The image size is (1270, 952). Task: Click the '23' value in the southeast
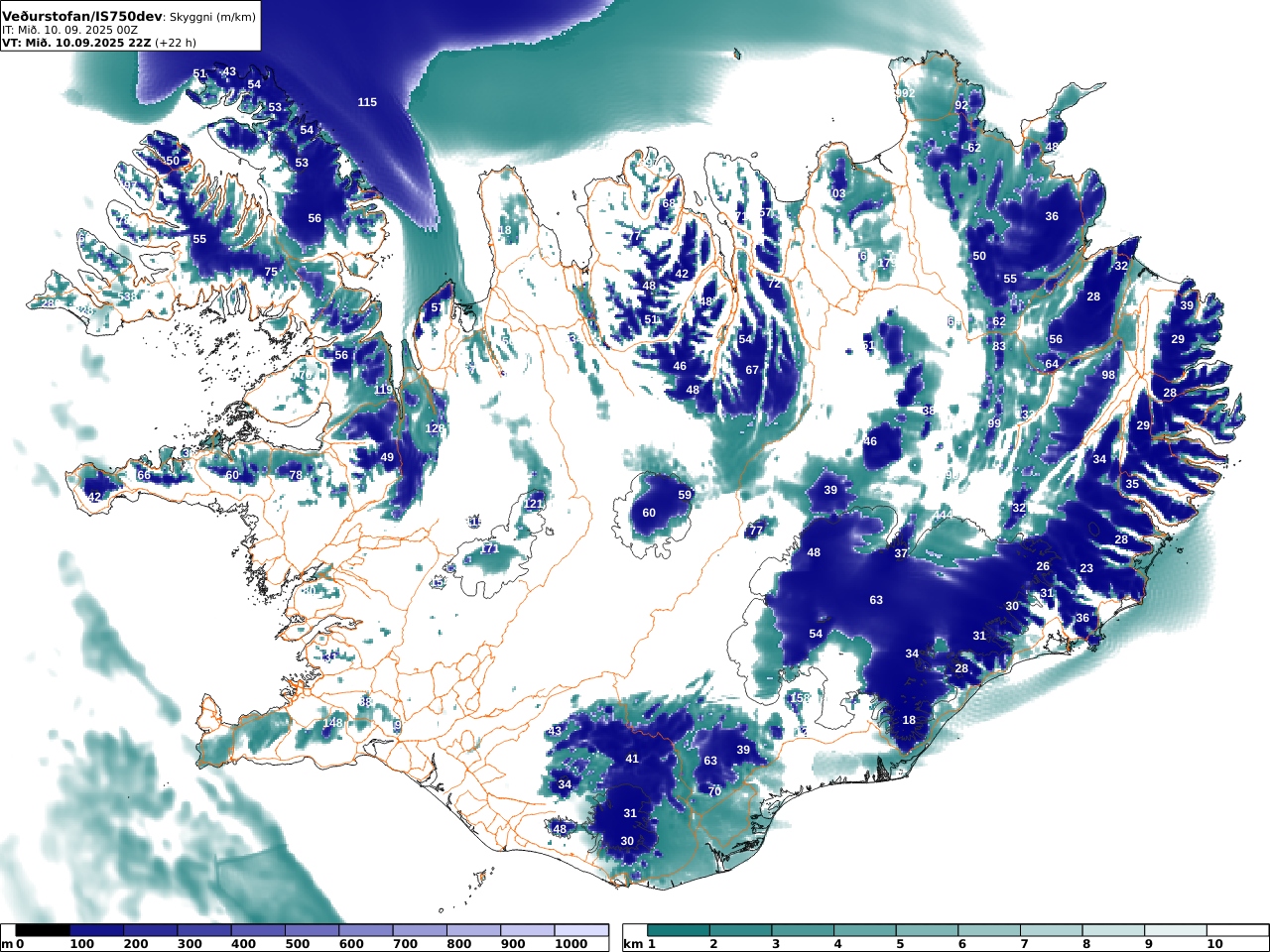point(1086,568)
